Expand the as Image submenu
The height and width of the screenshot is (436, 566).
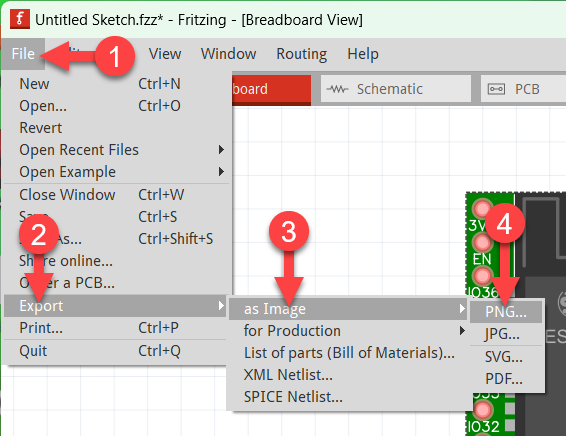348,309
